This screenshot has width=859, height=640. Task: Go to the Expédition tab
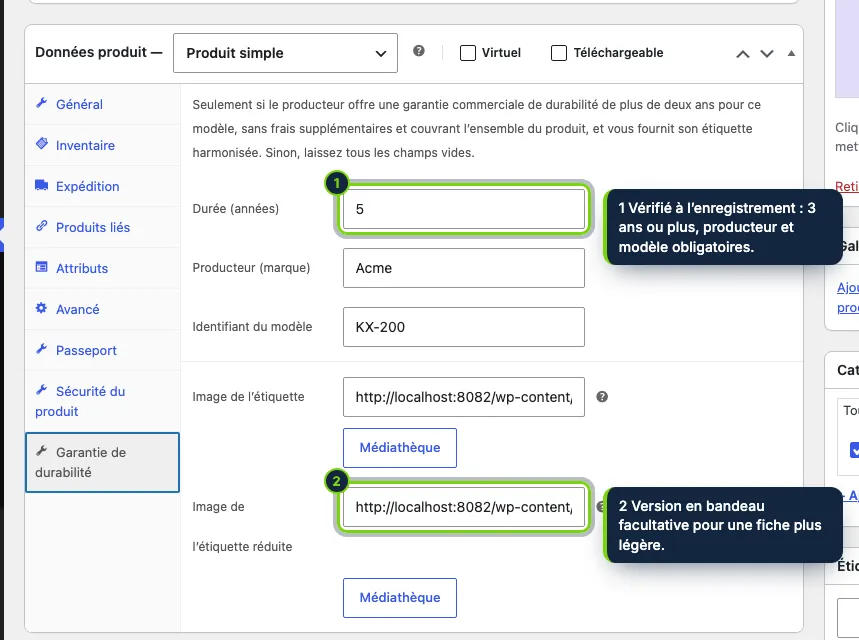pos(102,186)
